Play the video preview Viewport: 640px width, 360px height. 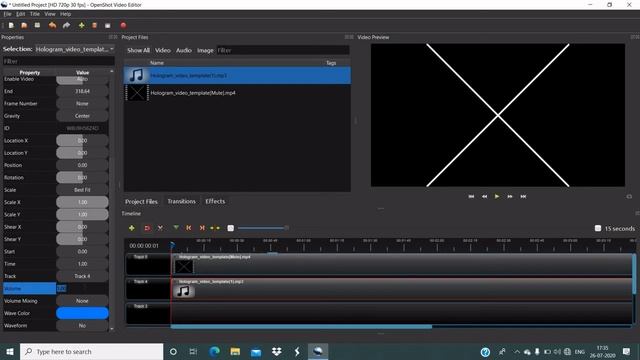497,196
